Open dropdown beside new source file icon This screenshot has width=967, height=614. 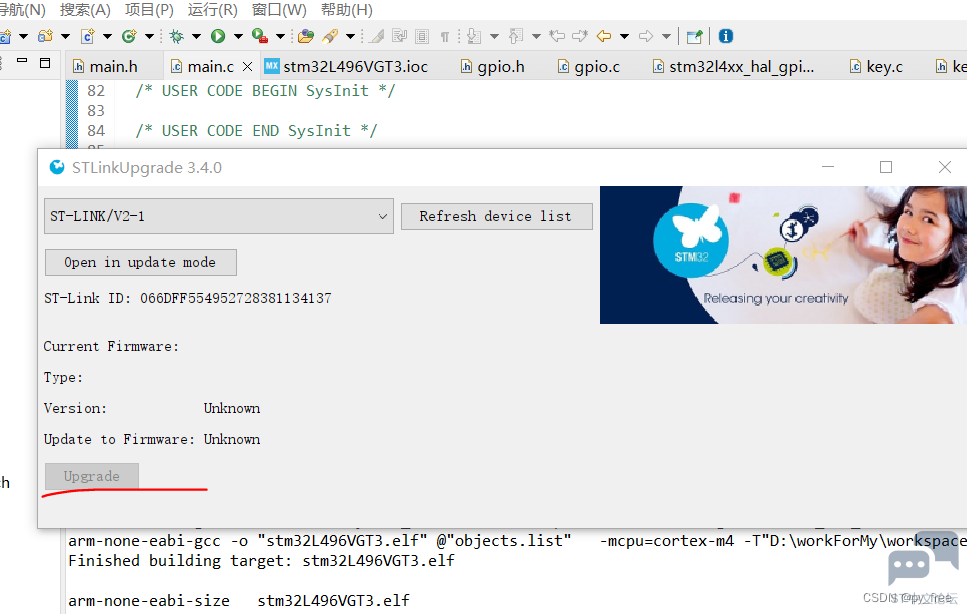click(107, 36)
